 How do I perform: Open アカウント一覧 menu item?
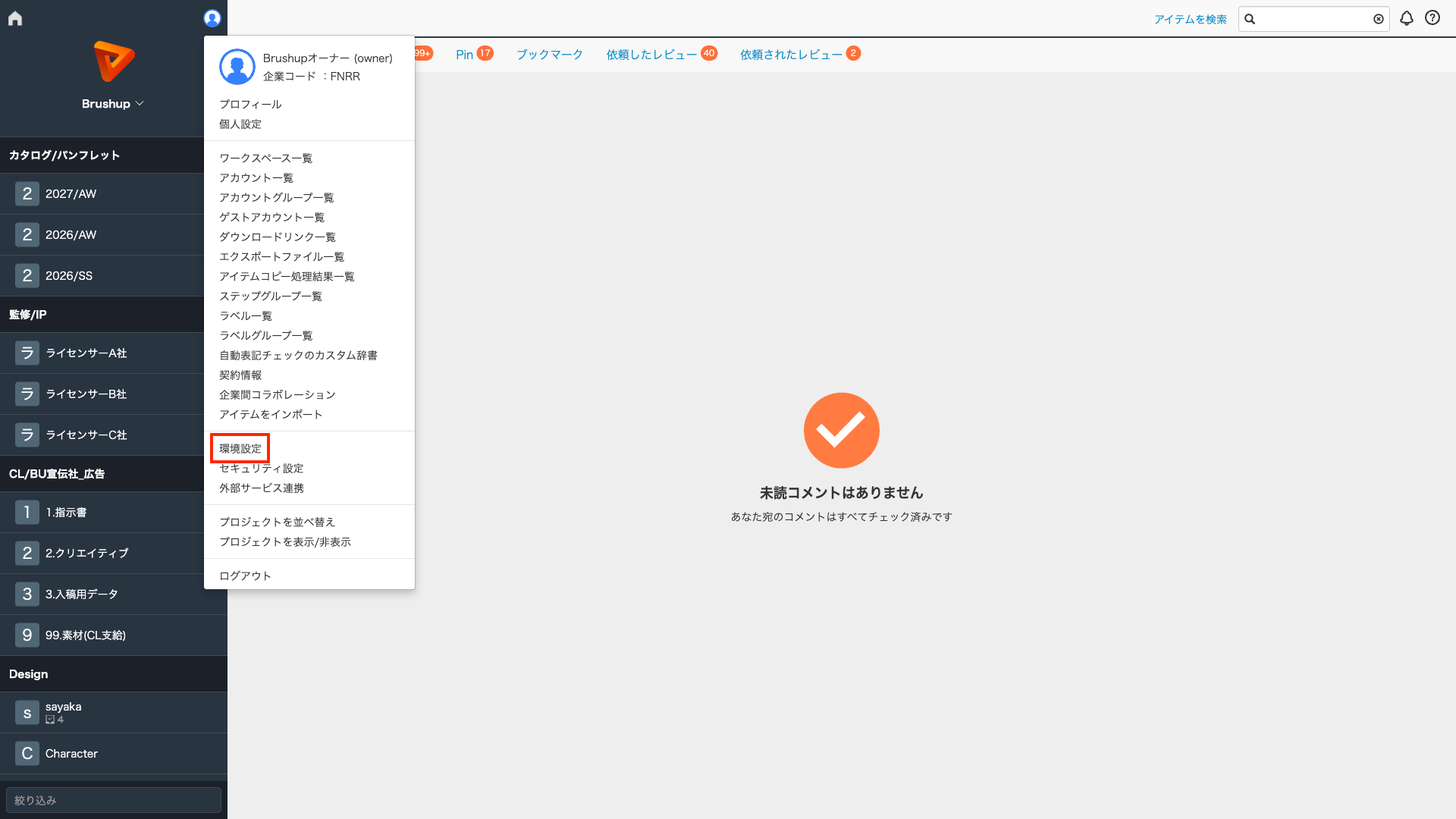point(256,178)
